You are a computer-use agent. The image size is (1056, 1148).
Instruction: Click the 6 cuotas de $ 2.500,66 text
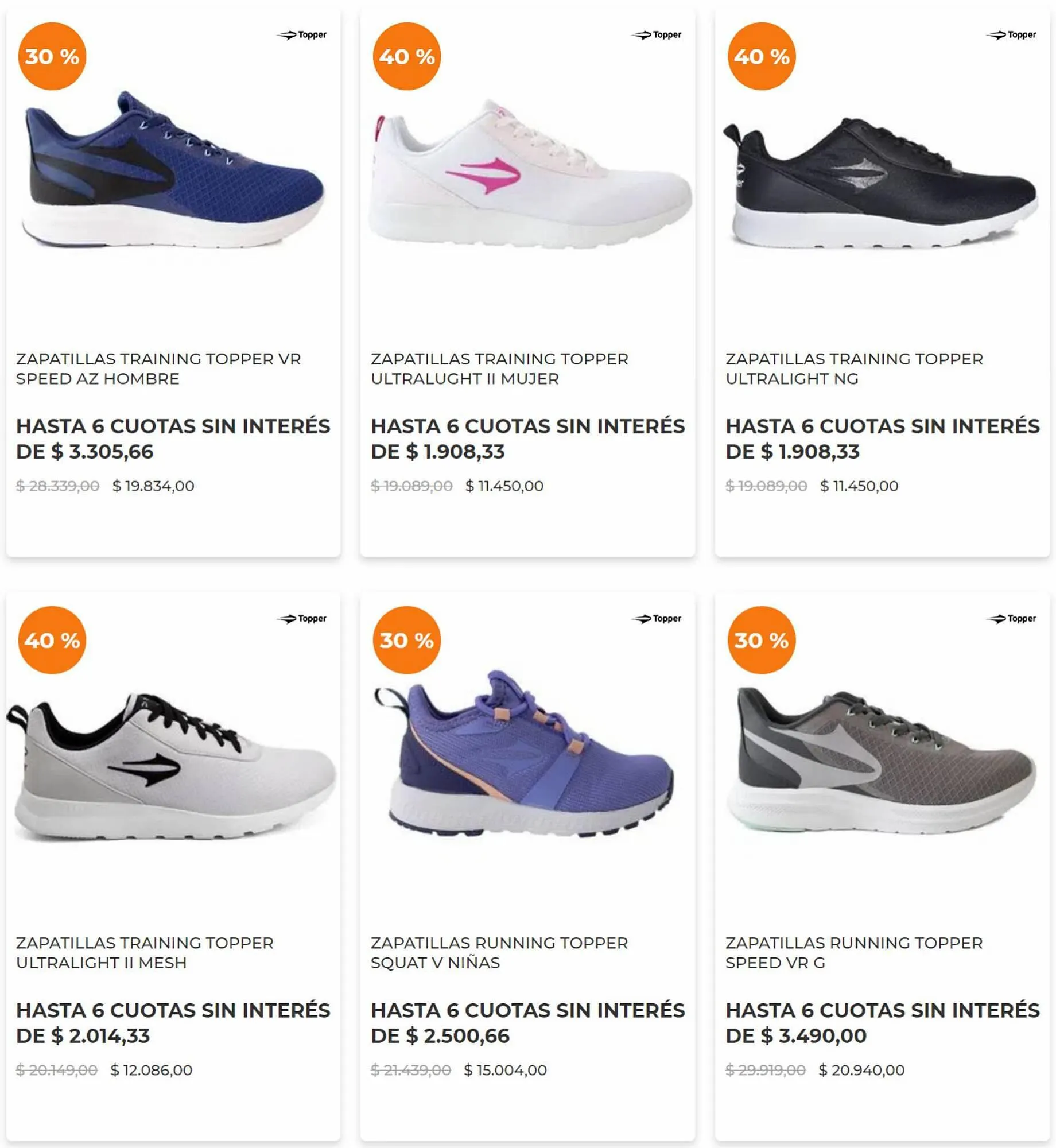[x=528, y=1023]
